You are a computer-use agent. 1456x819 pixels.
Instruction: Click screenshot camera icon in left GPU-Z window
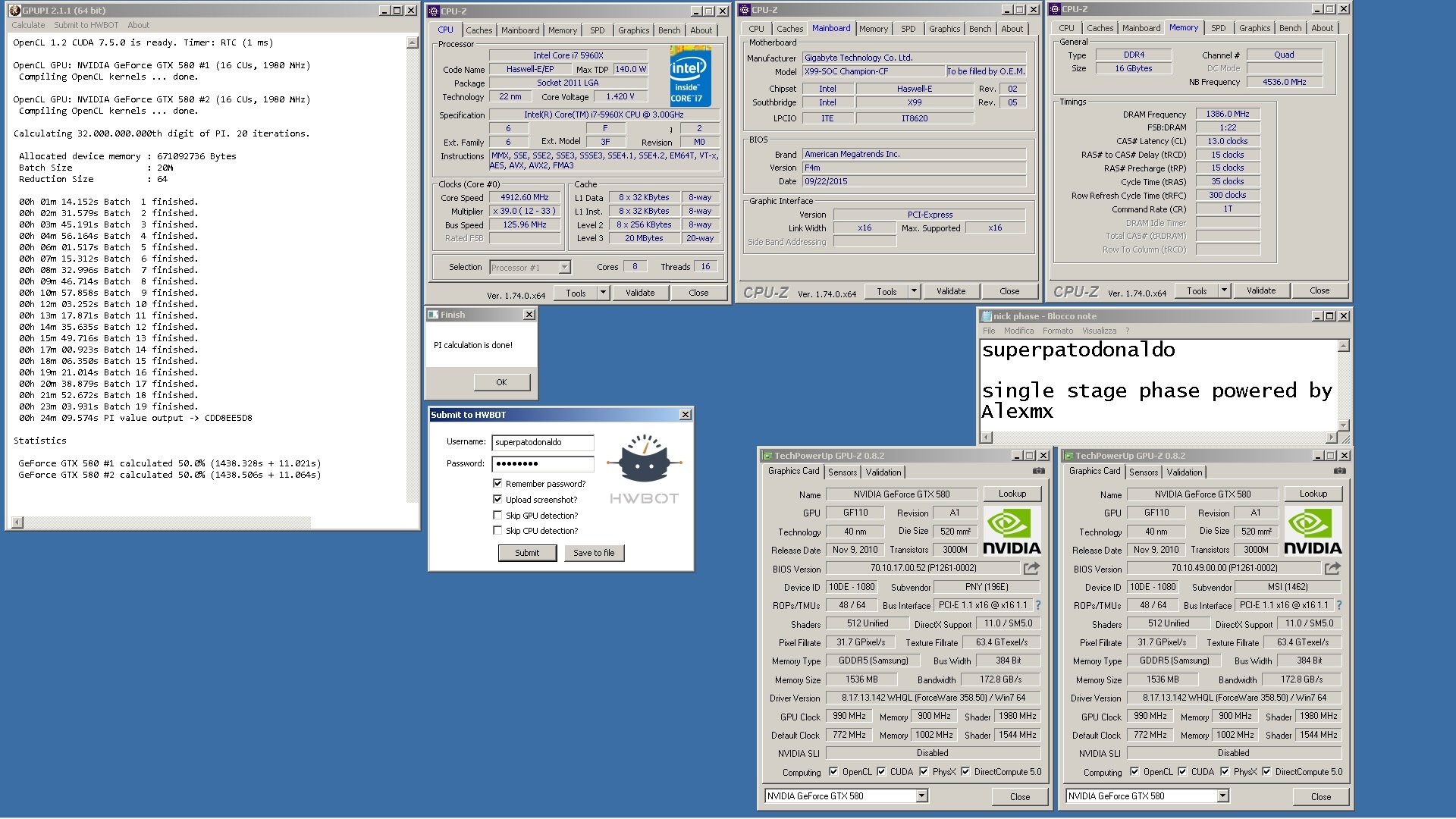coord(1039,471)
